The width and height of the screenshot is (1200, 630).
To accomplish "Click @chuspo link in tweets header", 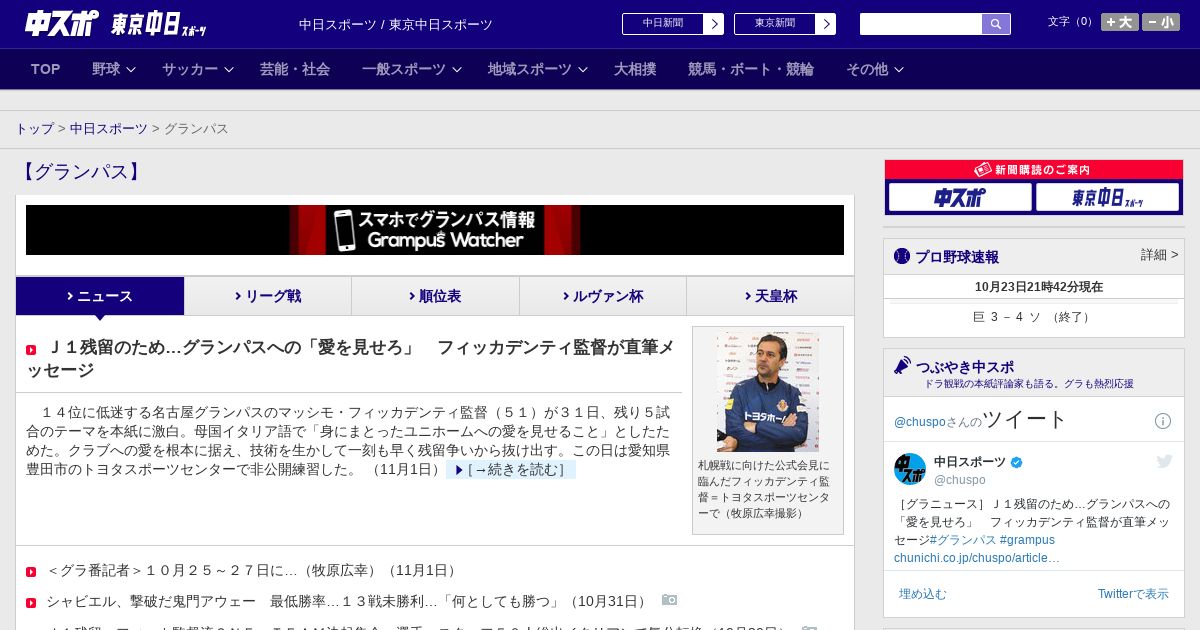I will click(x=919, y=422).
